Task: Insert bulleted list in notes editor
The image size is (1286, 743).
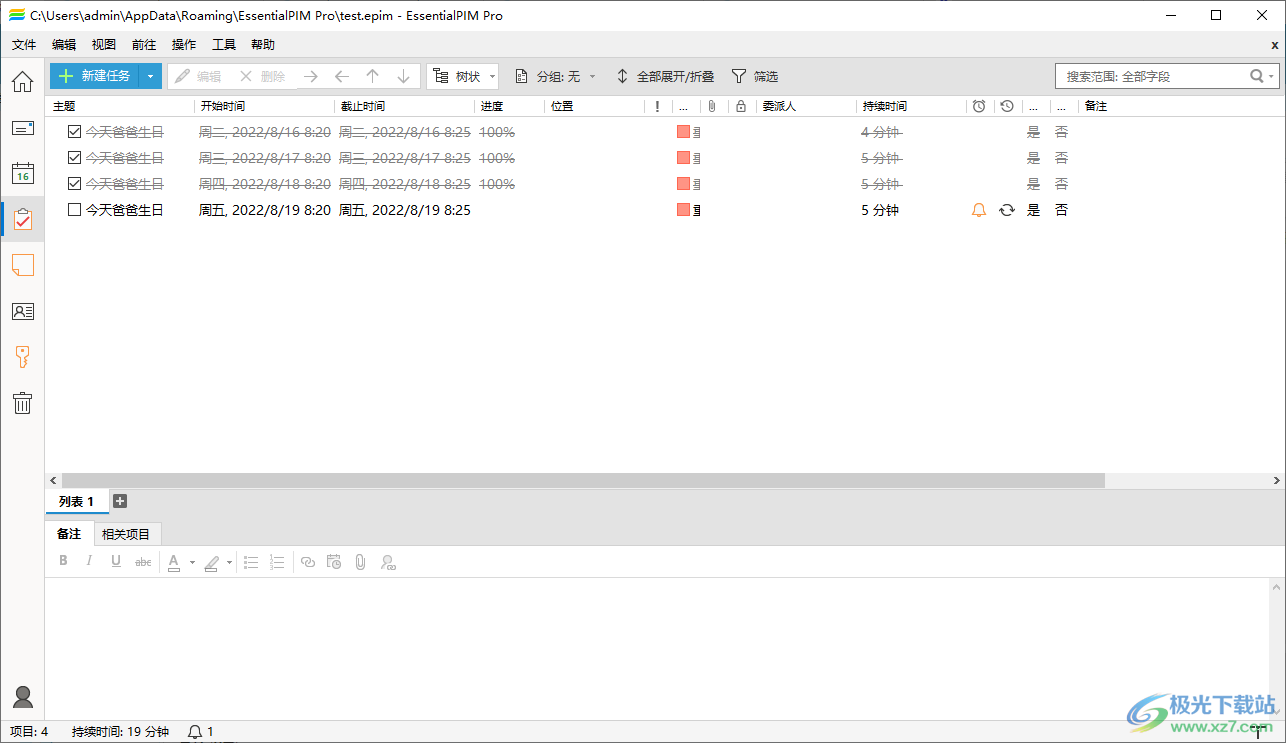Action: point(251,562)
